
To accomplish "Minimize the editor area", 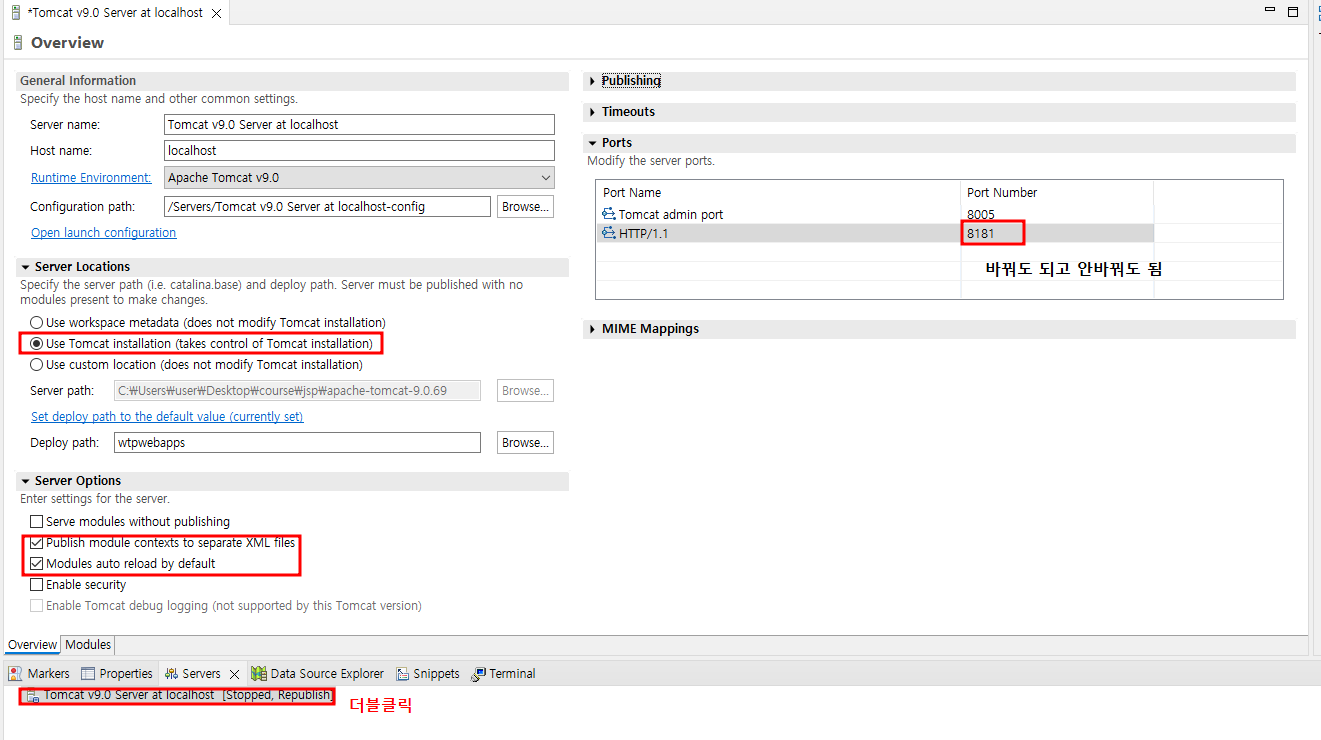I will point(1271,11).
